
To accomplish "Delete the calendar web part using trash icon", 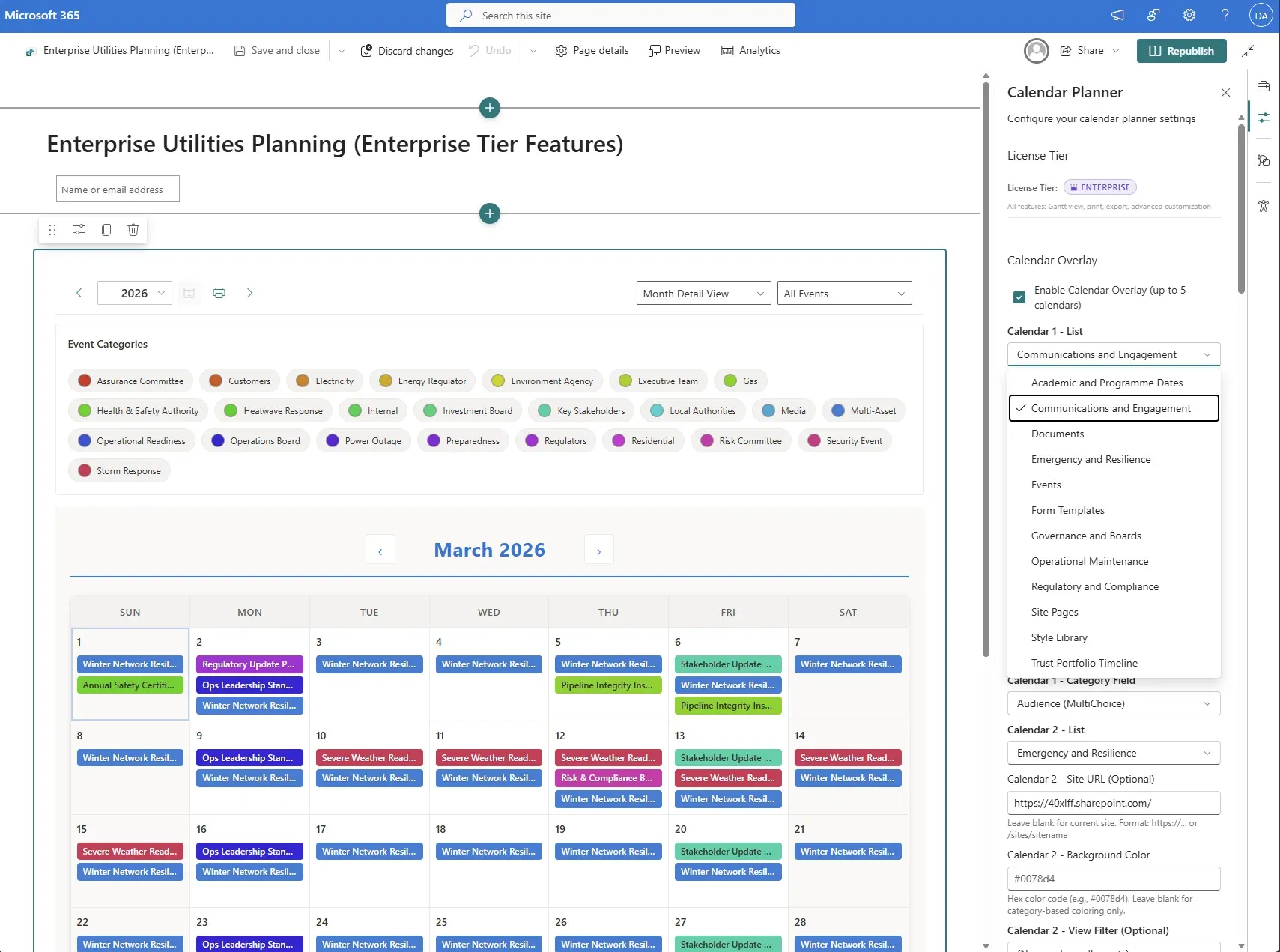I will [133, 230].
